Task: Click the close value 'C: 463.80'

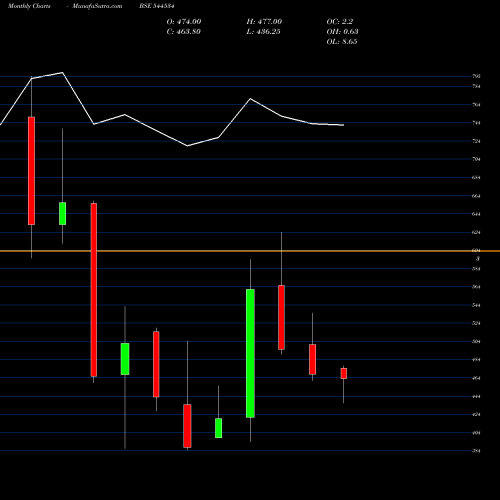Action: [184, 32]
